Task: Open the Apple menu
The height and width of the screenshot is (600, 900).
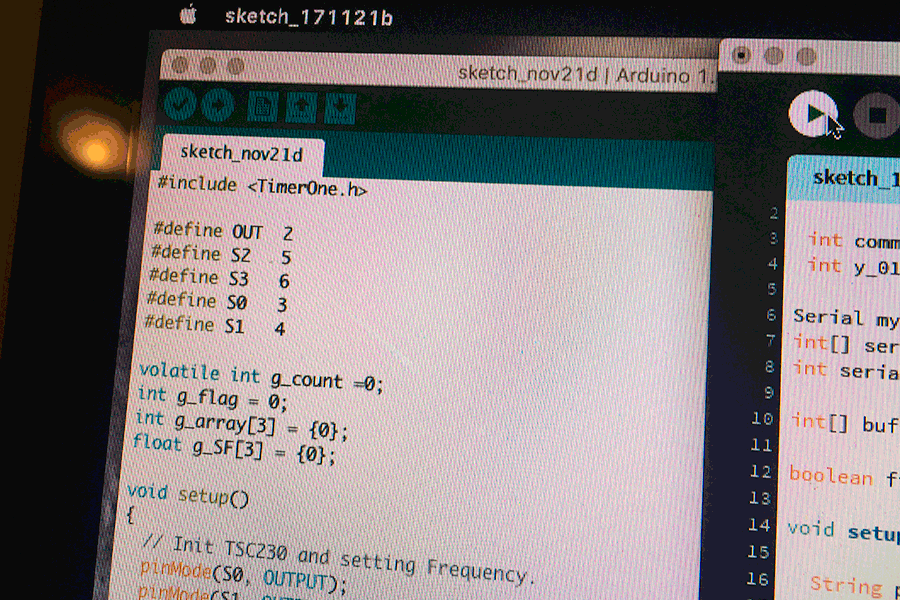Action: 187,15
